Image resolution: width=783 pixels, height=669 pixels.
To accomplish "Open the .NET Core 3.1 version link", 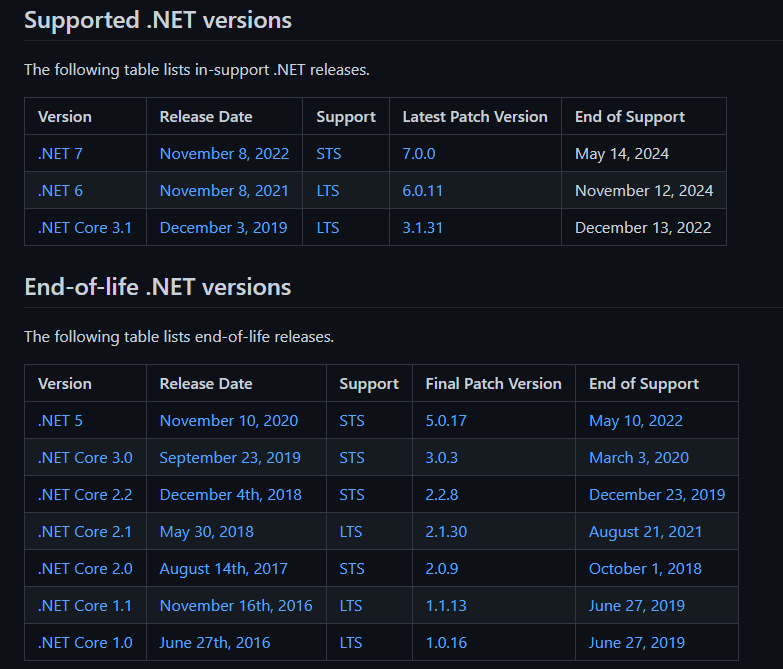I will [x=84, y=228].
